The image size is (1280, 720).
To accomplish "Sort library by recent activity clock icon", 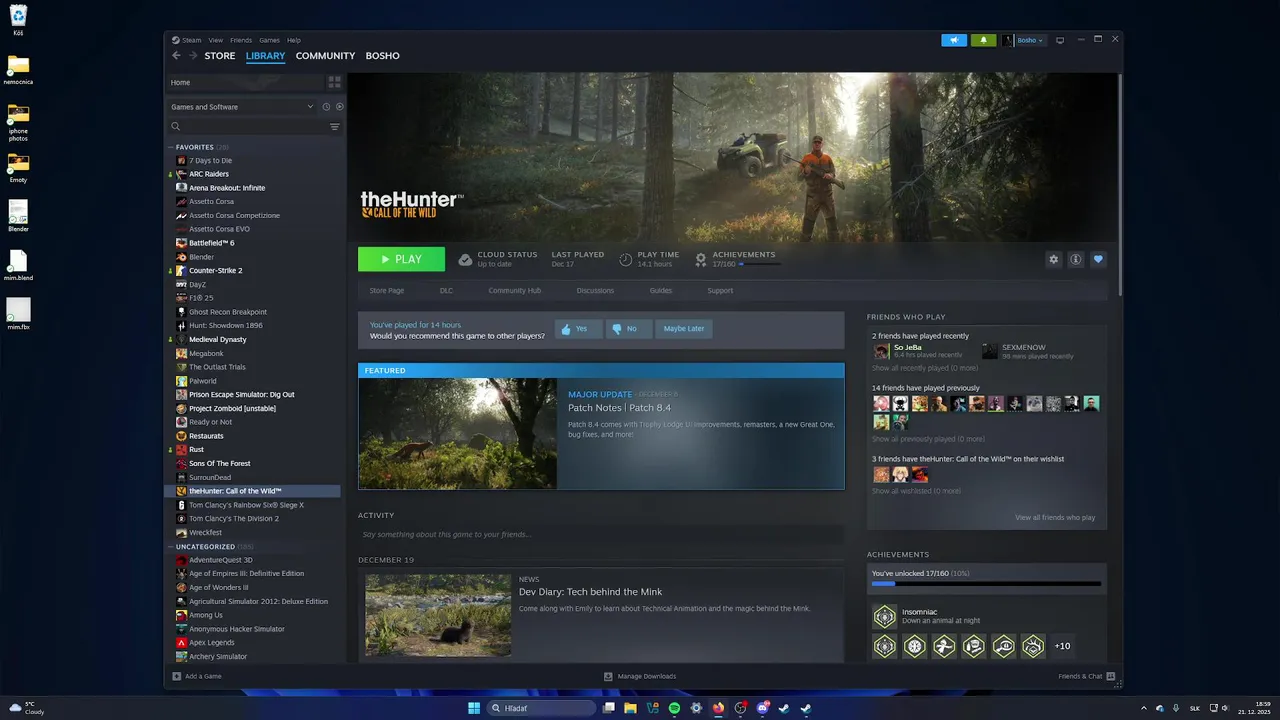I will 326,107.
